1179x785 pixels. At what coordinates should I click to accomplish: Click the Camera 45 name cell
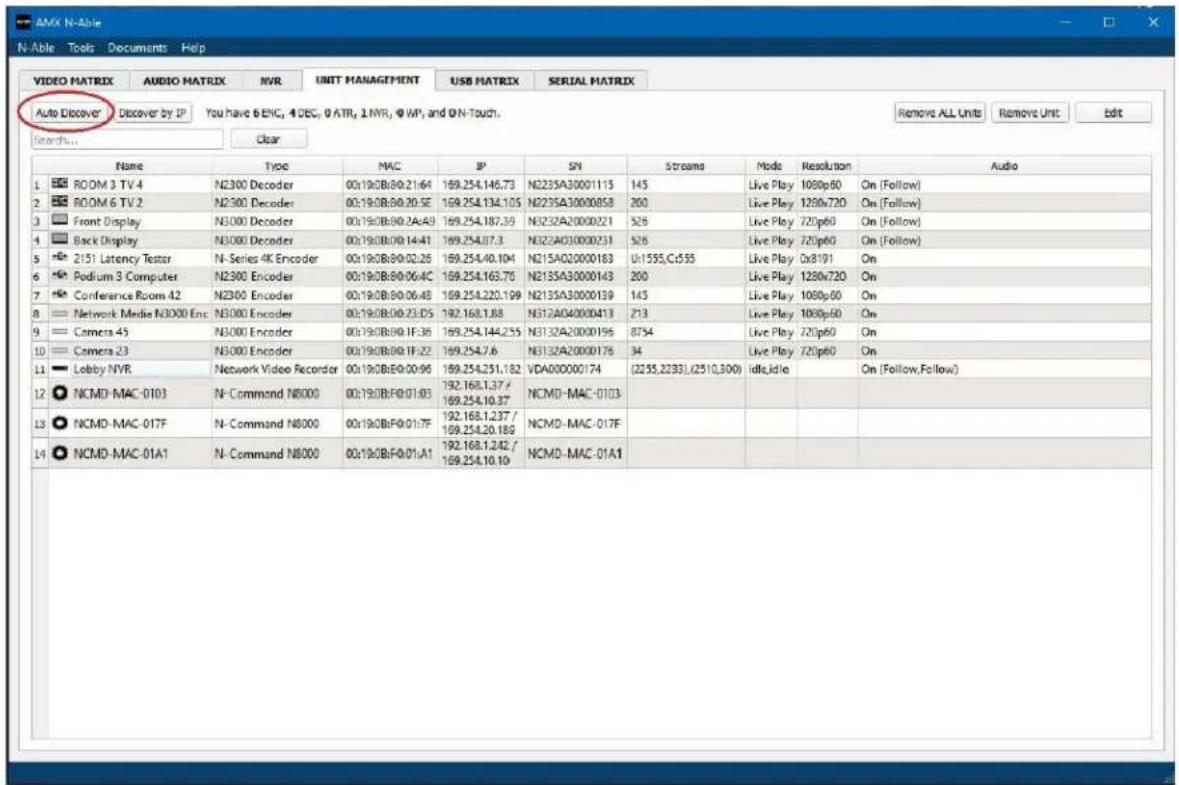[130, 332]
